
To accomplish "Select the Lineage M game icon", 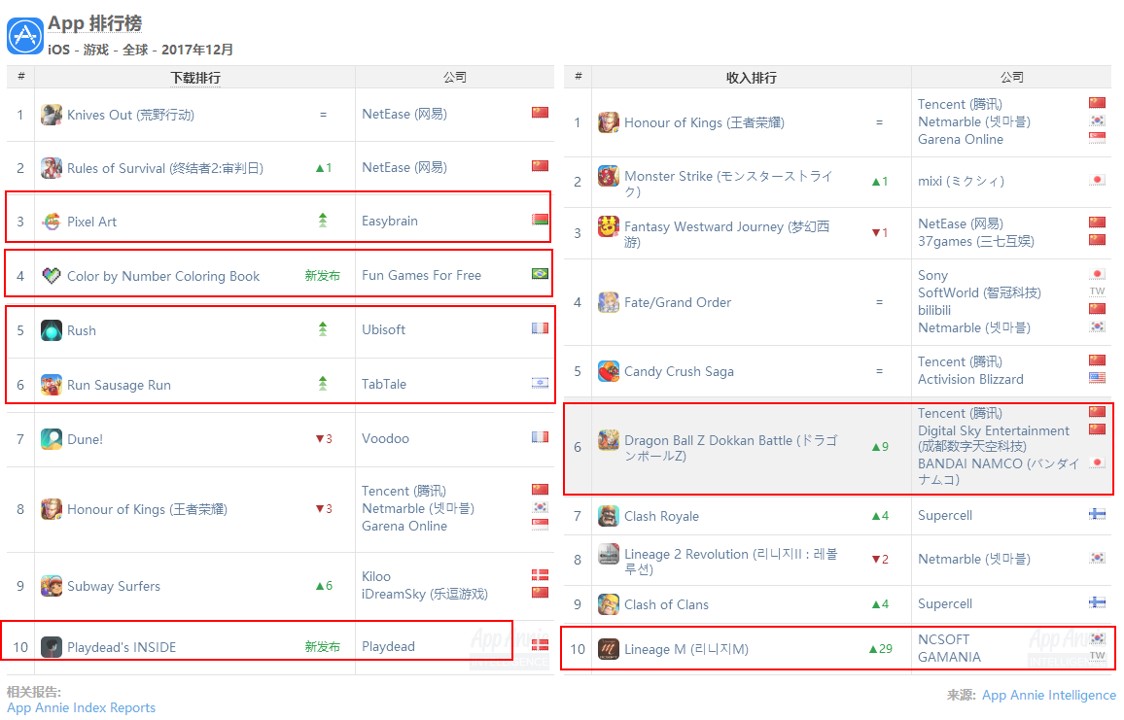I will (609, 649).
